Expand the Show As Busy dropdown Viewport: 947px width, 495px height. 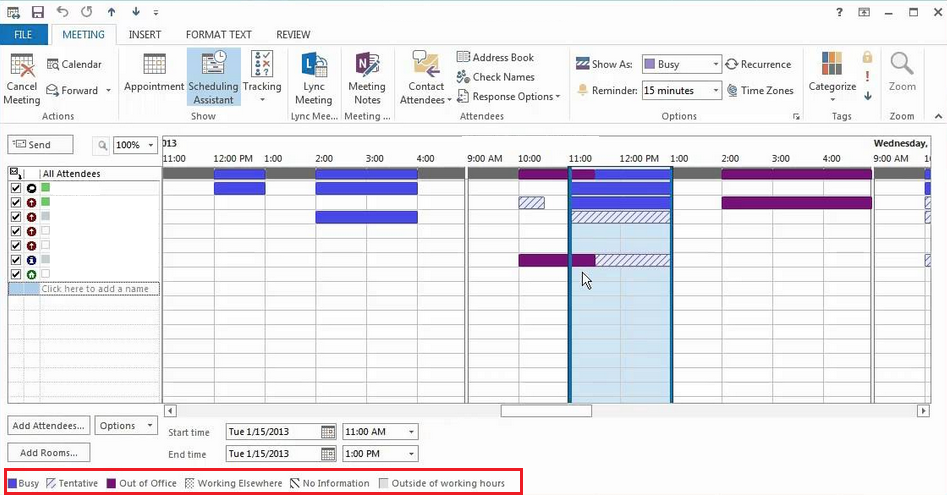click(x=714, y=64)
